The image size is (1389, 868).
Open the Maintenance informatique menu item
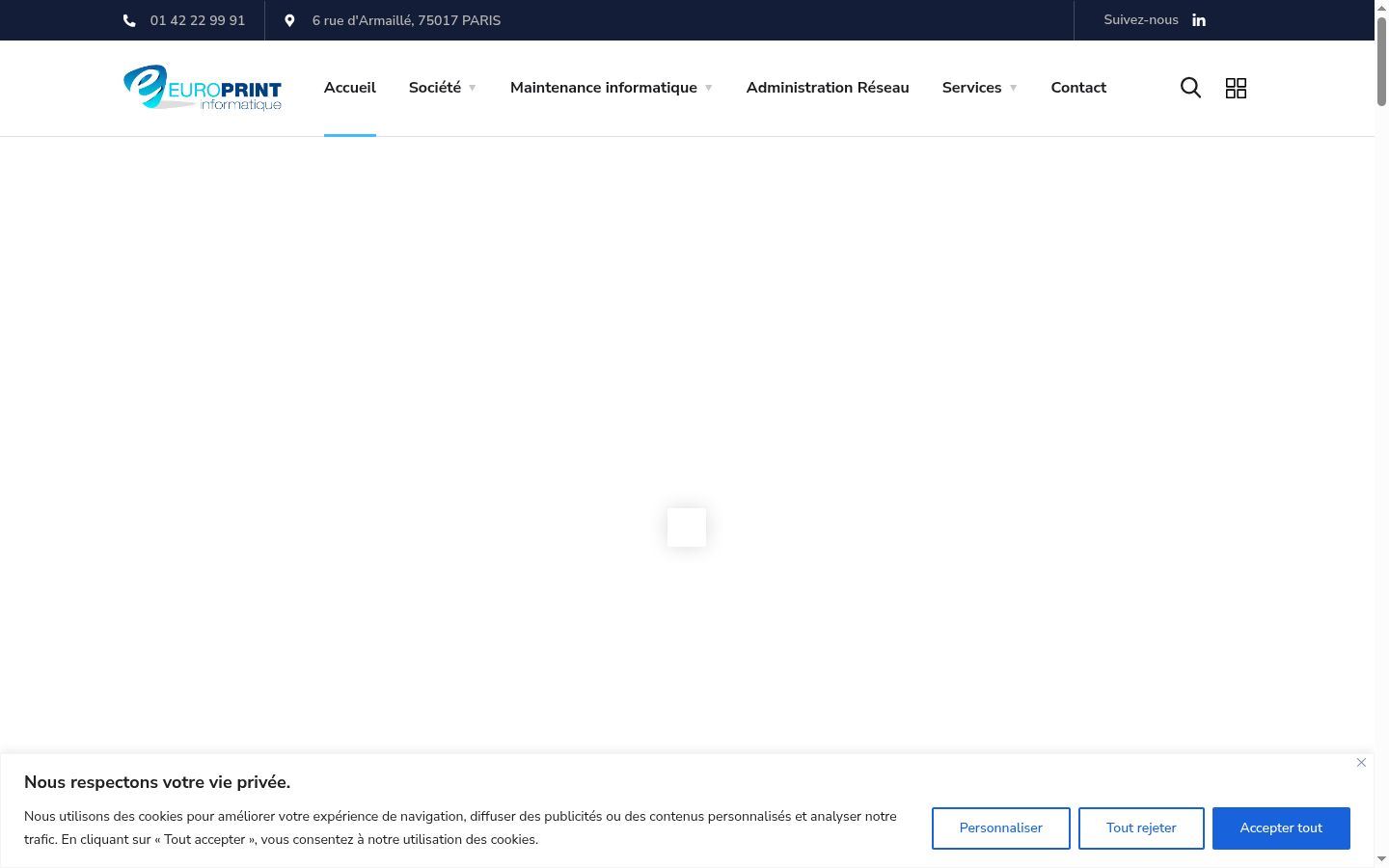[x=604, y=88]
